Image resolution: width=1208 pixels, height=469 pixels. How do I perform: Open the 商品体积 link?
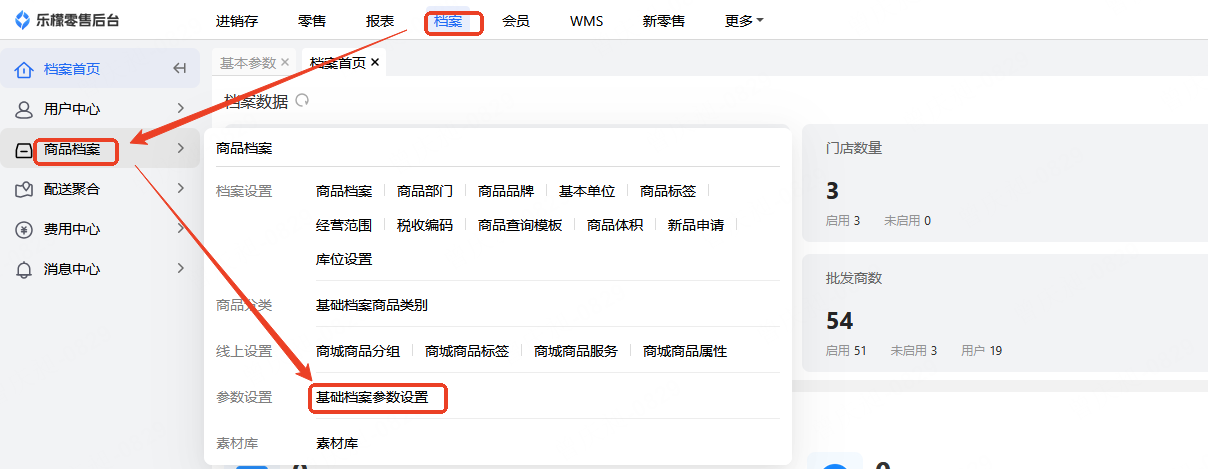[x=615, y=225]
